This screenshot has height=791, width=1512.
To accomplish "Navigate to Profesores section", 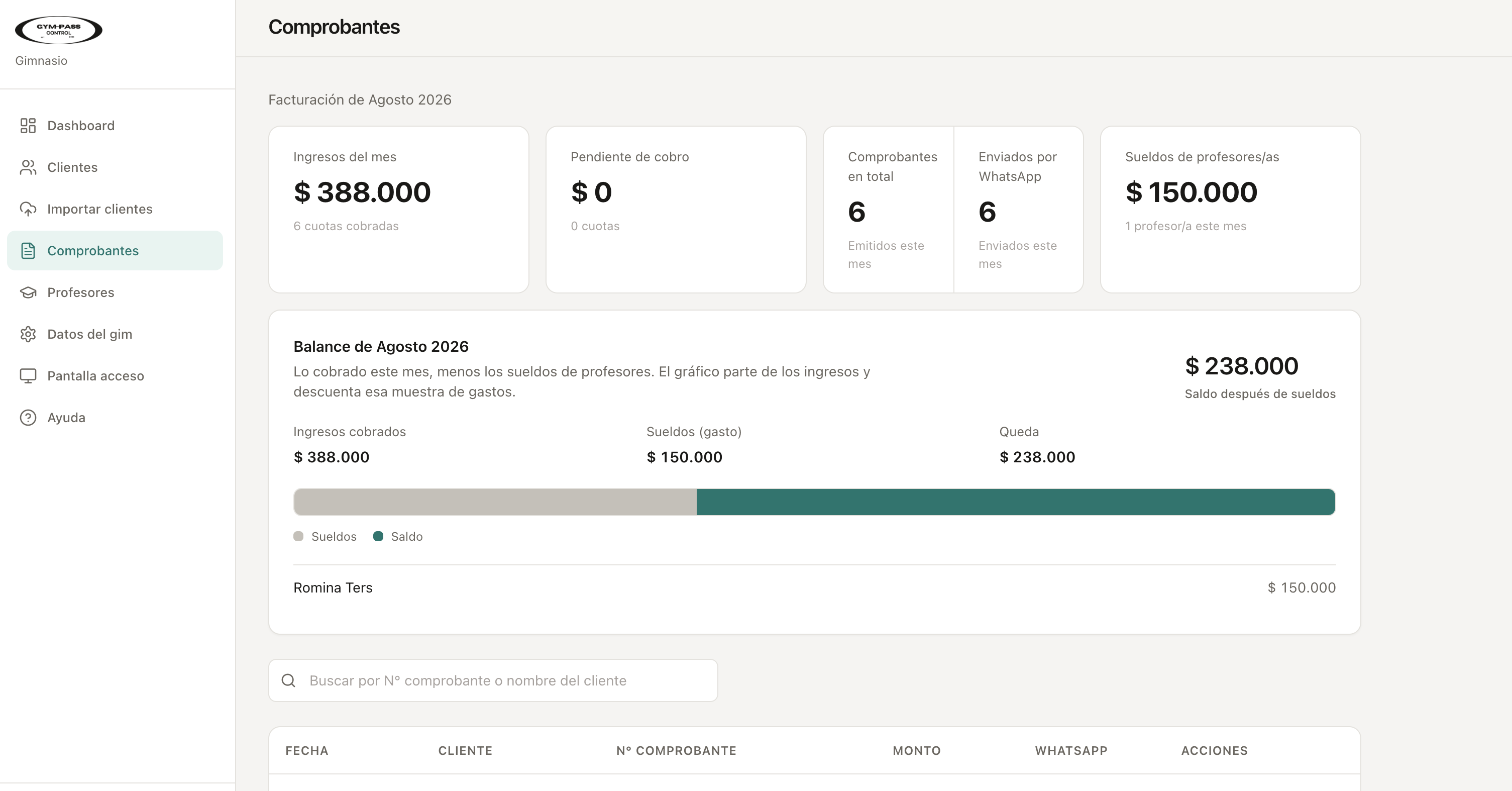I will (x=115, y=292).
